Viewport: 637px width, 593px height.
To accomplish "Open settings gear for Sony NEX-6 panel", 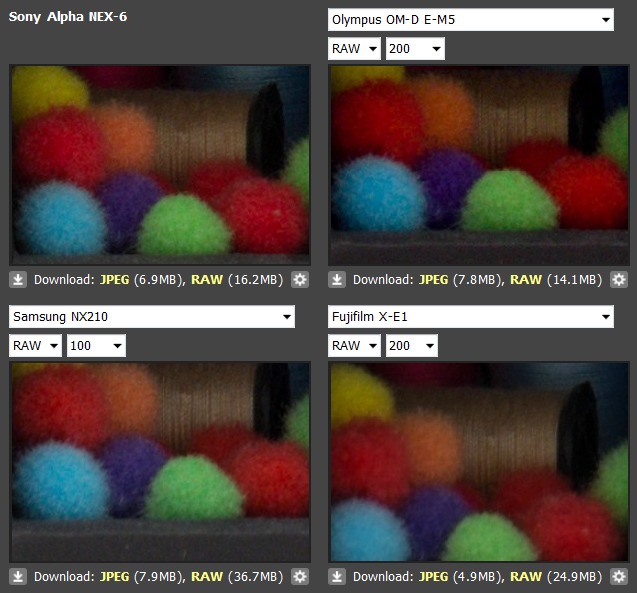I will pos(299,280).
